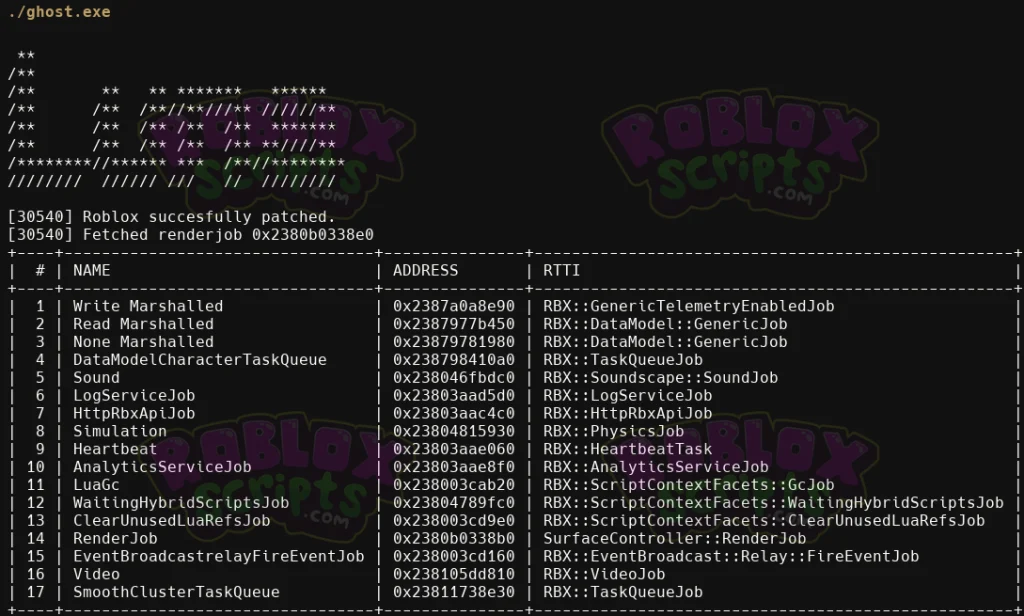The width and height of the screenshot is (1024, 616).
Task: Click address 0x23804789fc0
Action: [453, 503]
